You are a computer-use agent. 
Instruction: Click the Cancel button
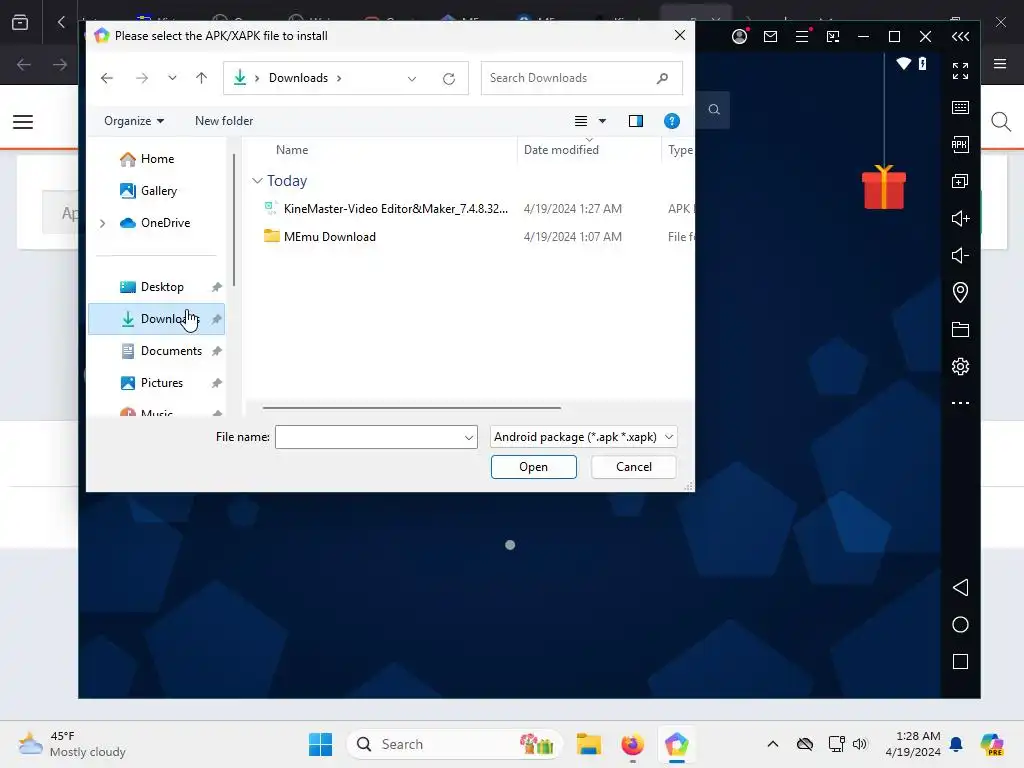(633, 467)
